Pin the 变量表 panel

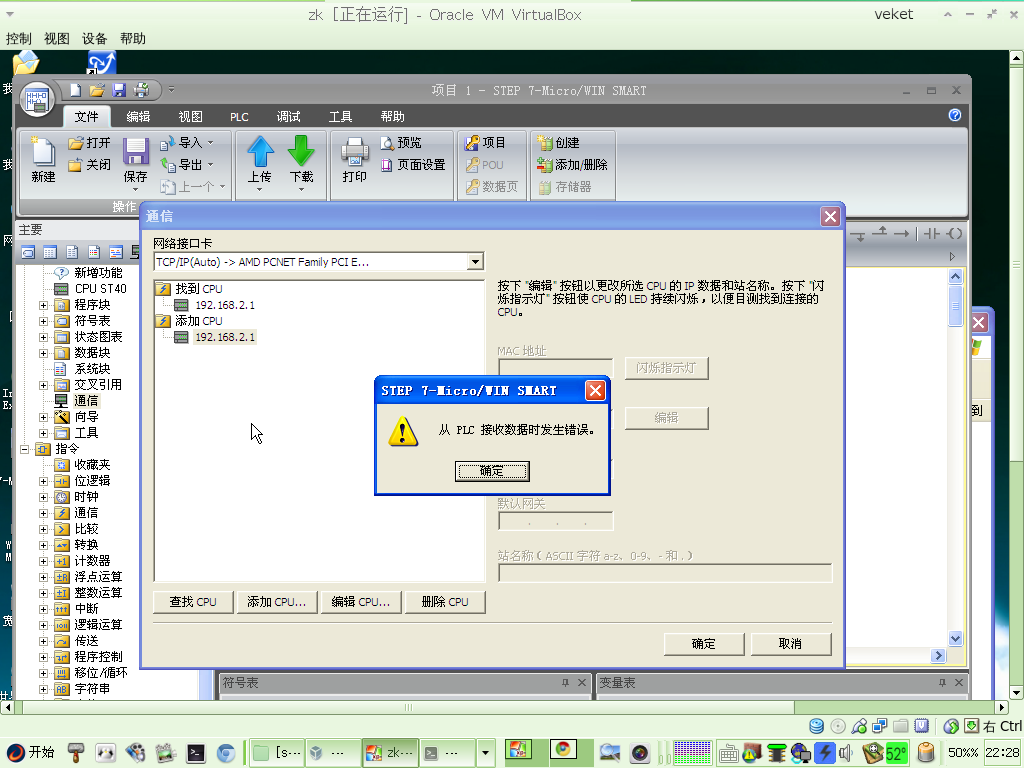(942, 682)
